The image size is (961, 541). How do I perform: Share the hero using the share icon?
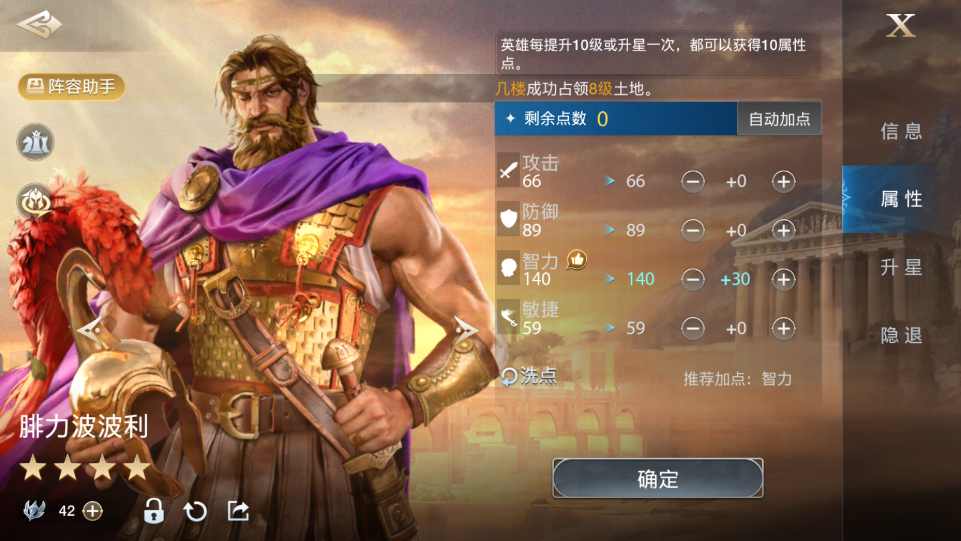point(238,510)
